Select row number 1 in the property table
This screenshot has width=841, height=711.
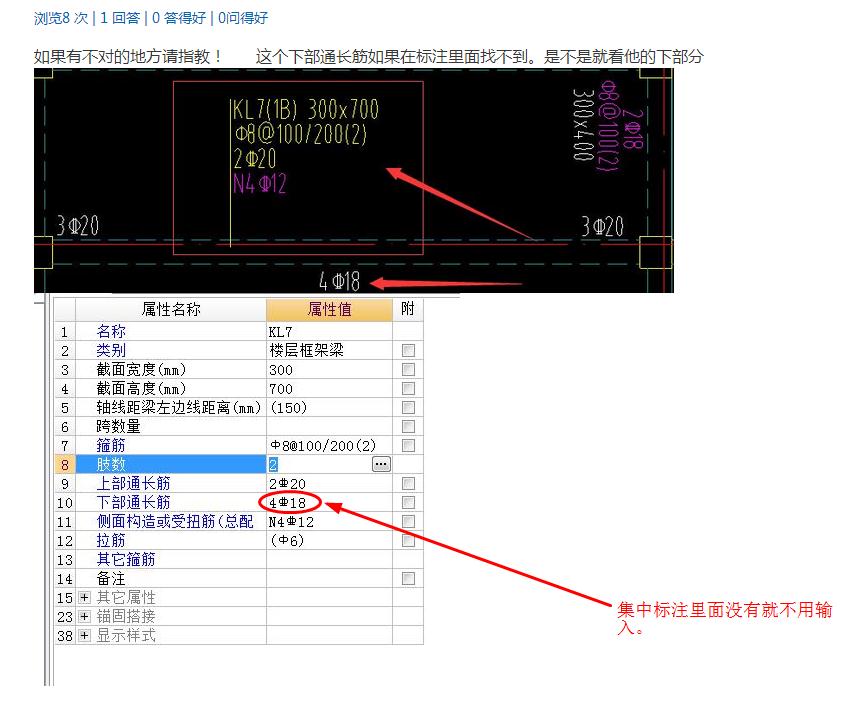click(64, 332)
